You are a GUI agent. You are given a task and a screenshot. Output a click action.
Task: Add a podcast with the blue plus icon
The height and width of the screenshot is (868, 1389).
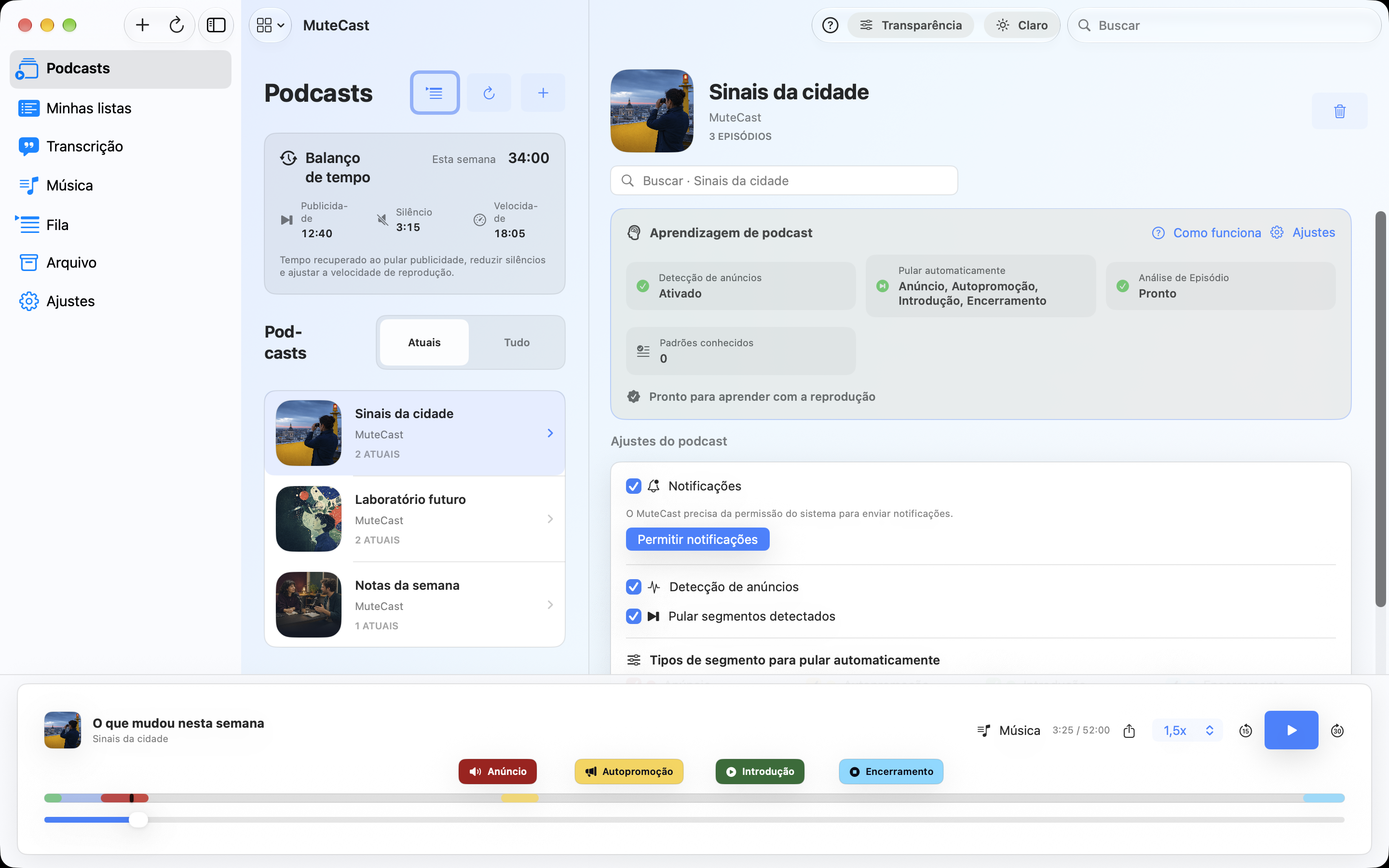543,93
